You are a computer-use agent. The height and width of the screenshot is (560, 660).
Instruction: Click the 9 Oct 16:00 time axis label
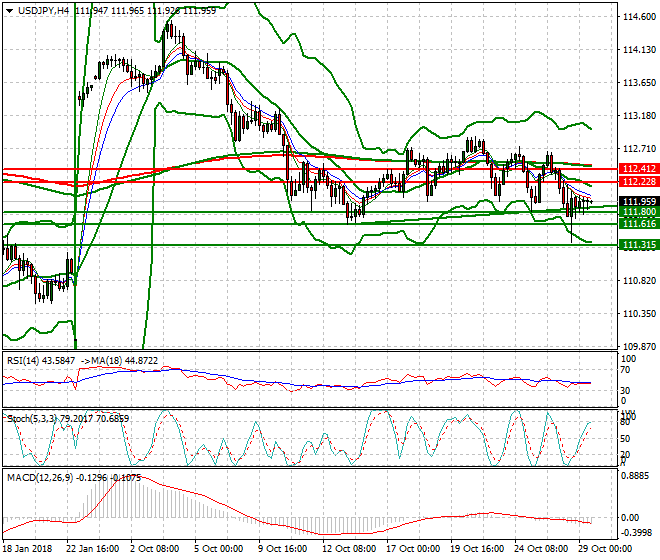click(x=282, y=549)
